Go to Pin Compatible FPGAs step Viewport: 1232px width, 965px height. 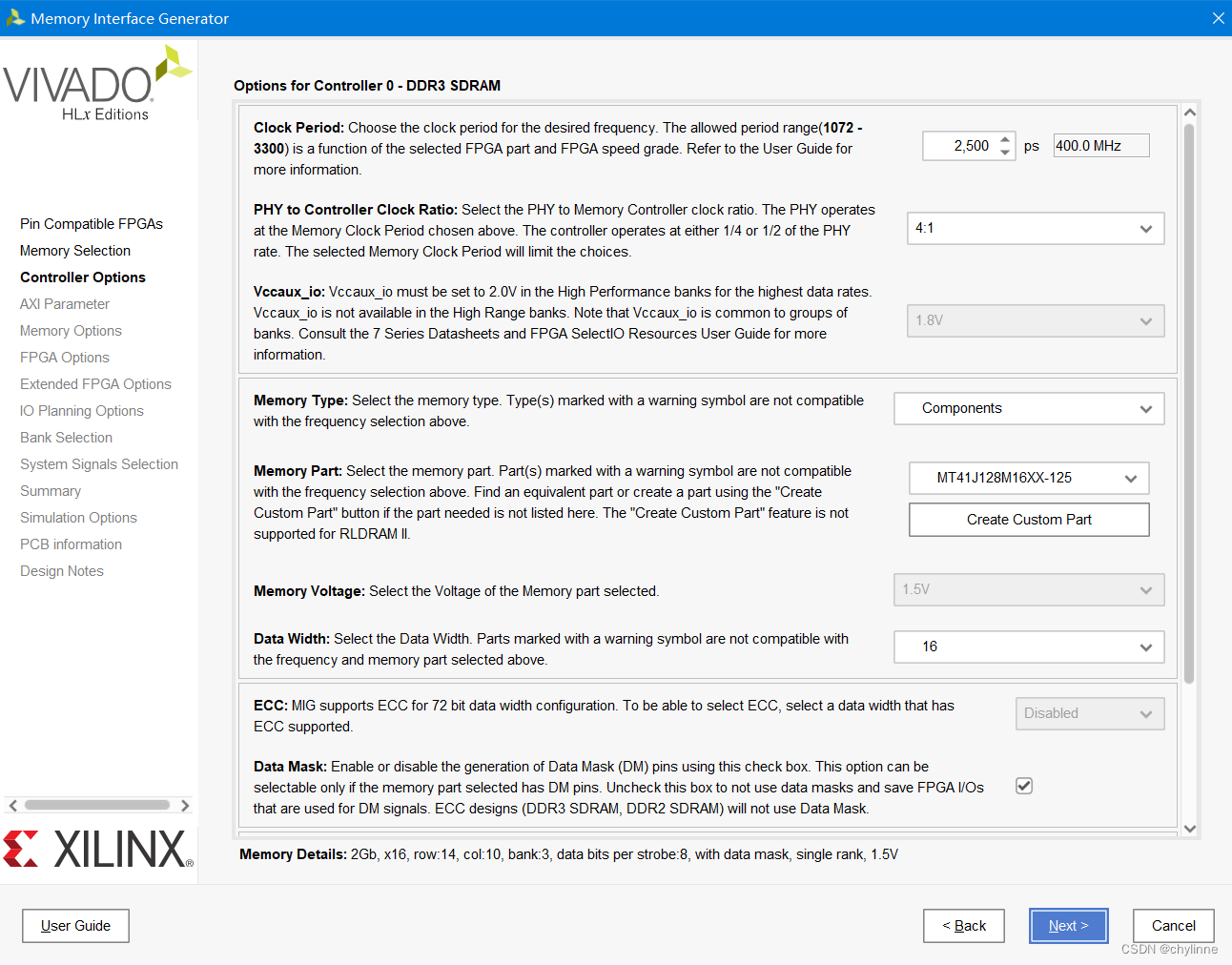click(92, 224)
